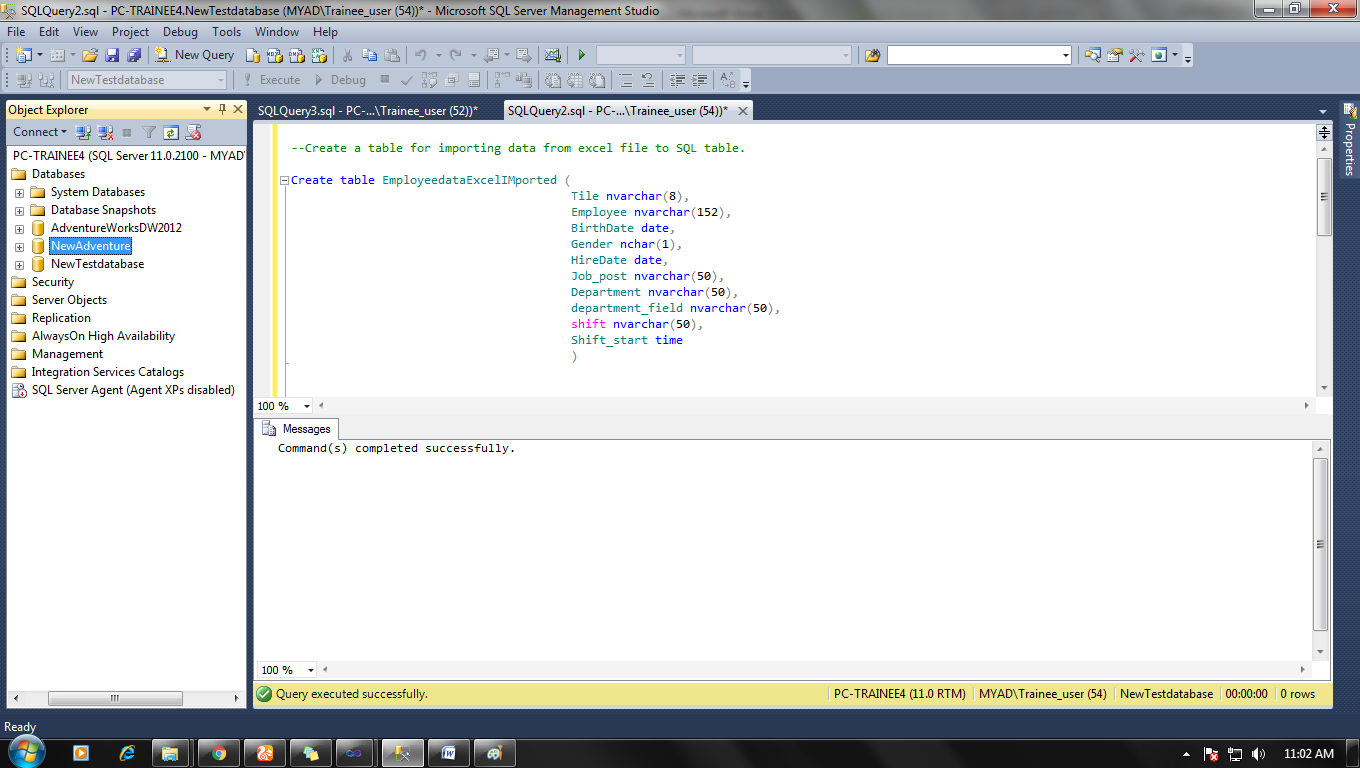Click Comment Out Selected Lines icon
This screenshot has width=1360, height=768.
(x=626, y=80)
